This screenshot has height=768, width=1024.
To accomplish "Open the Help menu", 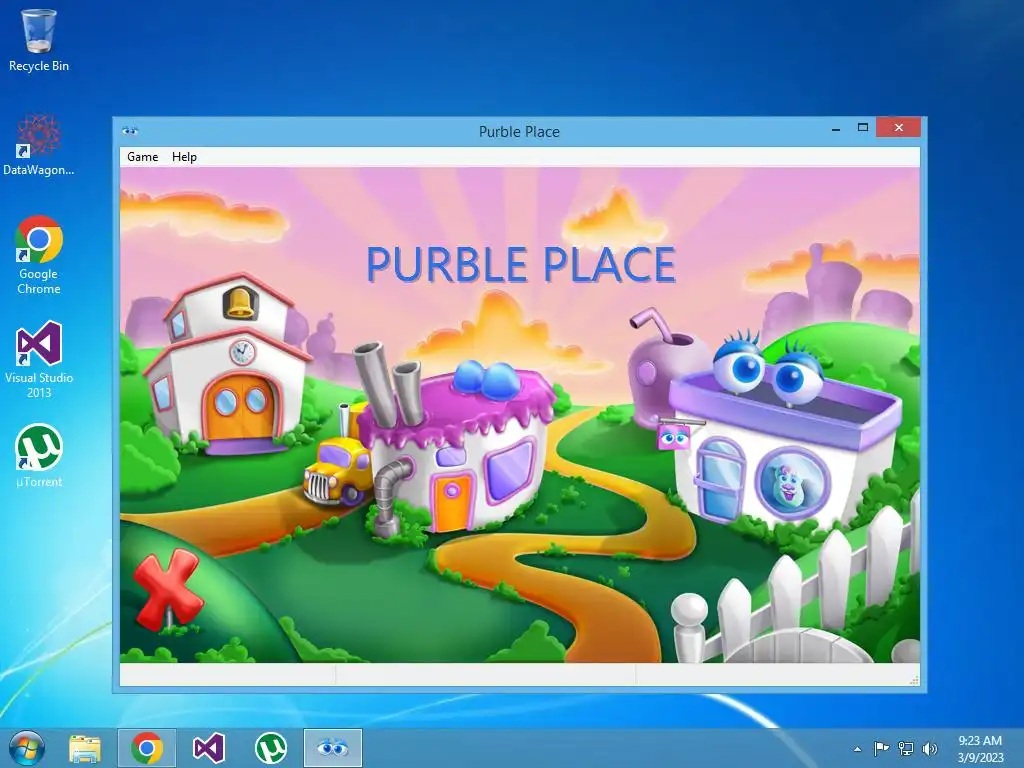I will pyautogui.click(x=184, y=157).
